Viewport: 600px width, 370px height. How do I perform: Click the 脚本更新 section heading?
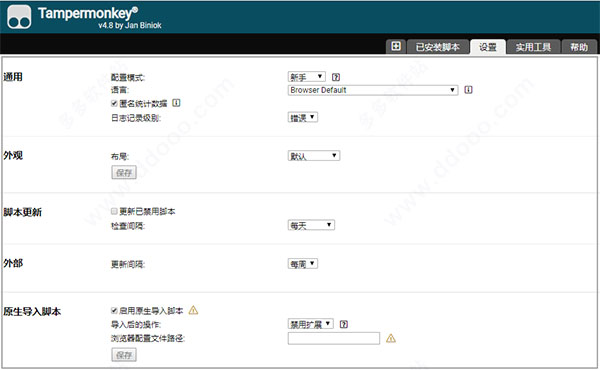pos(22,212)
